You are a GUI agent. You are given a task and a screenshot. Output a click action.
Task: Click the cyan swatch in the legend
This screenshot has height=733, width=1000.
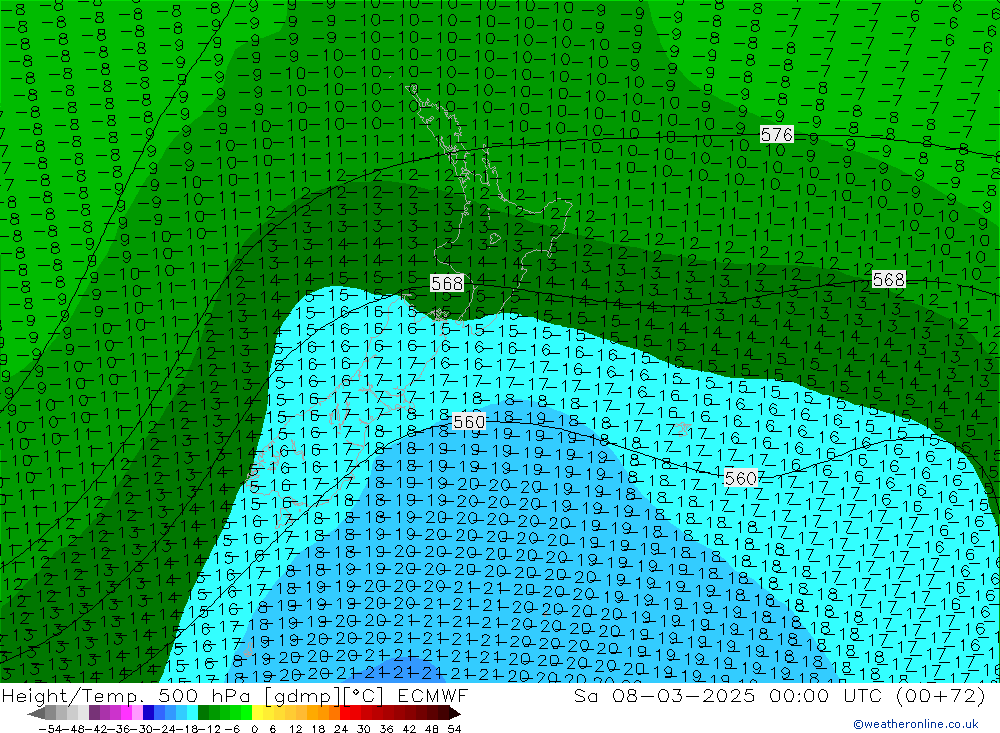(x=192, y=713)
